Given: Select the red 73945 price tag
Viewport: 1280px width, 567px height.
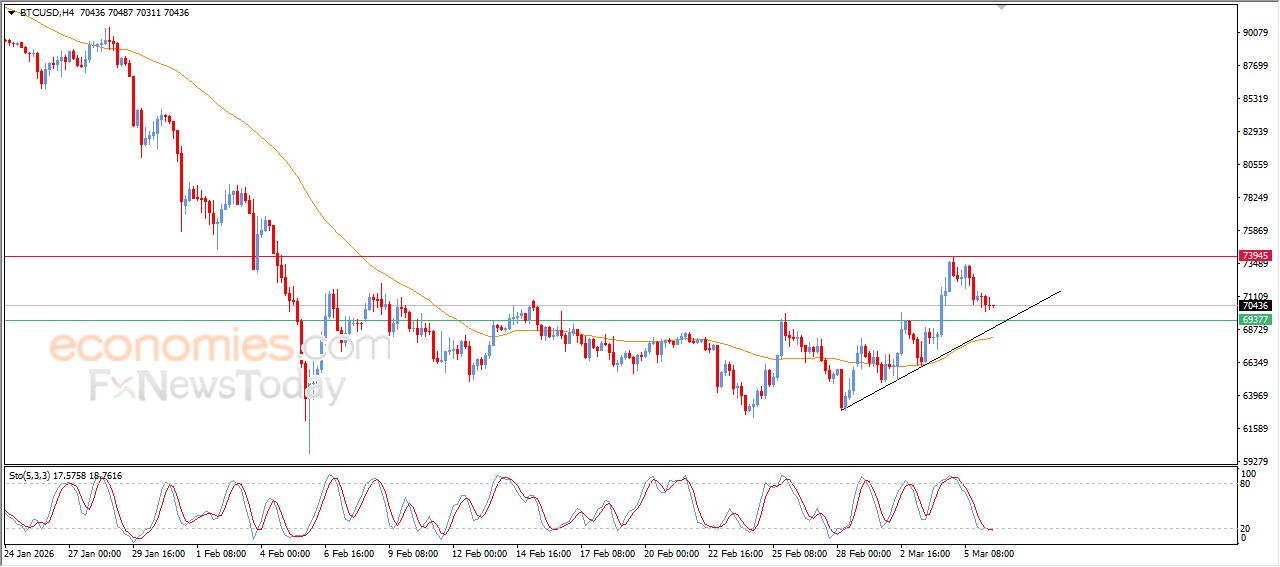Looking at the screenshot, I should pos(1254,257).
